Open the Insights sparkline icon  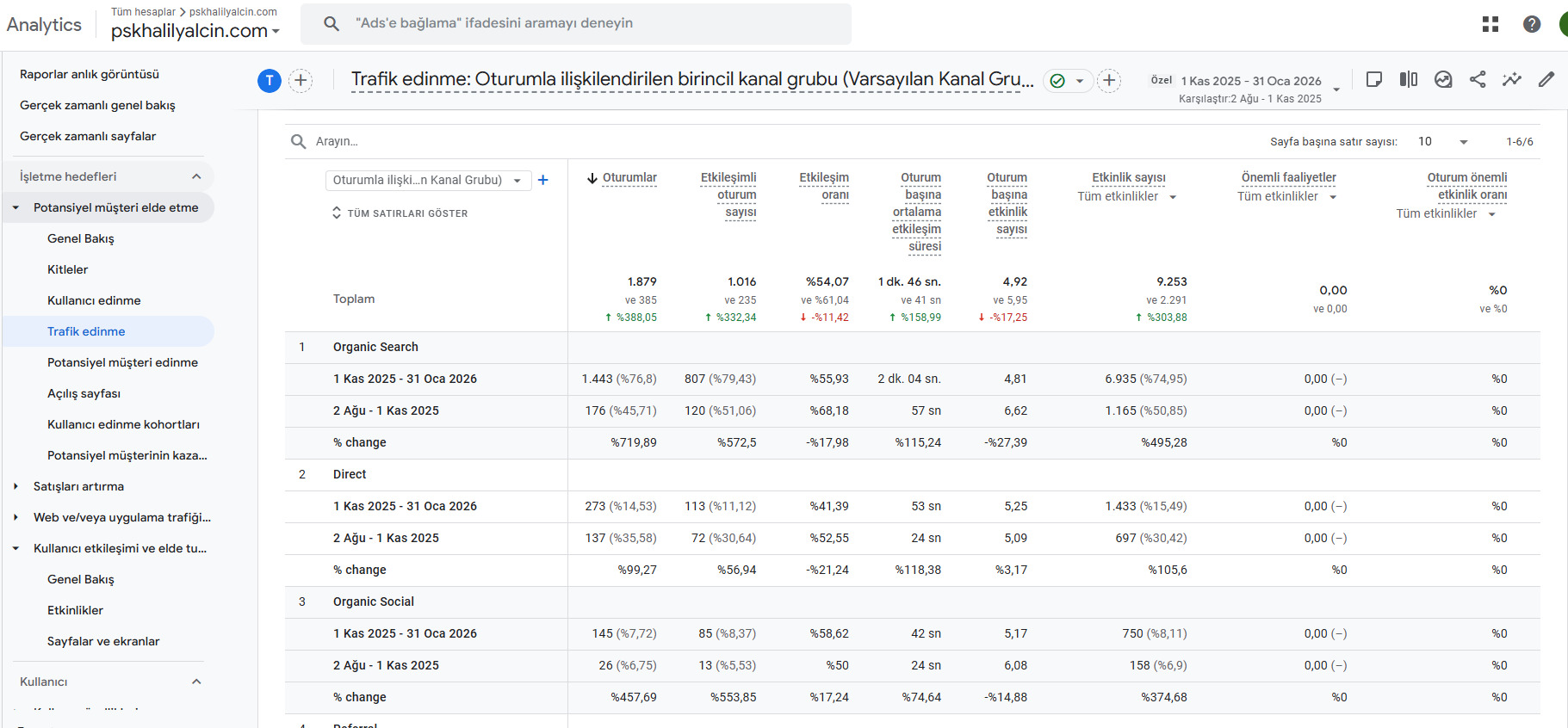(1512, 79)
